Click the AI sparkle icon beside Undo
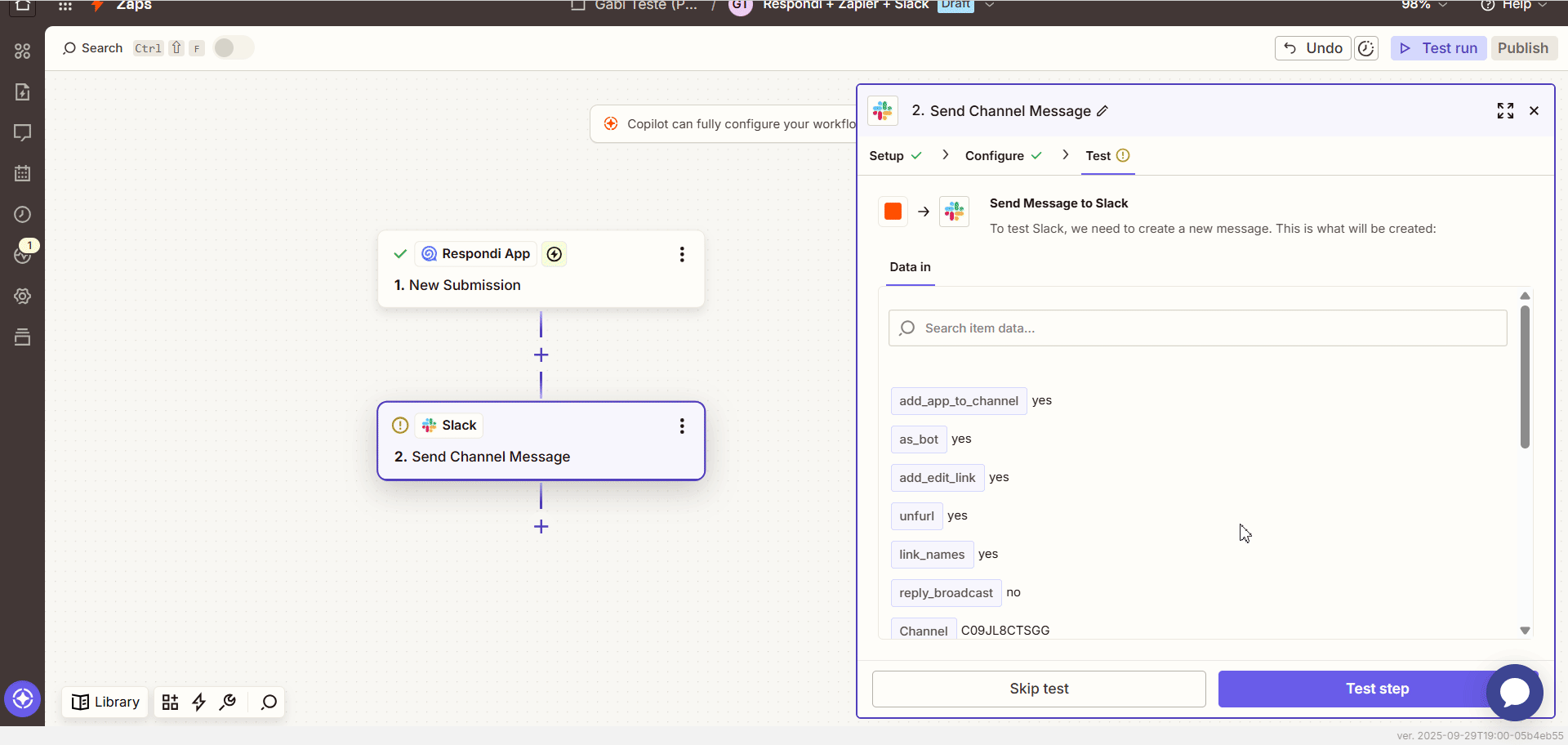This screenshot has width=1568, height=745. pos(1365,48)
